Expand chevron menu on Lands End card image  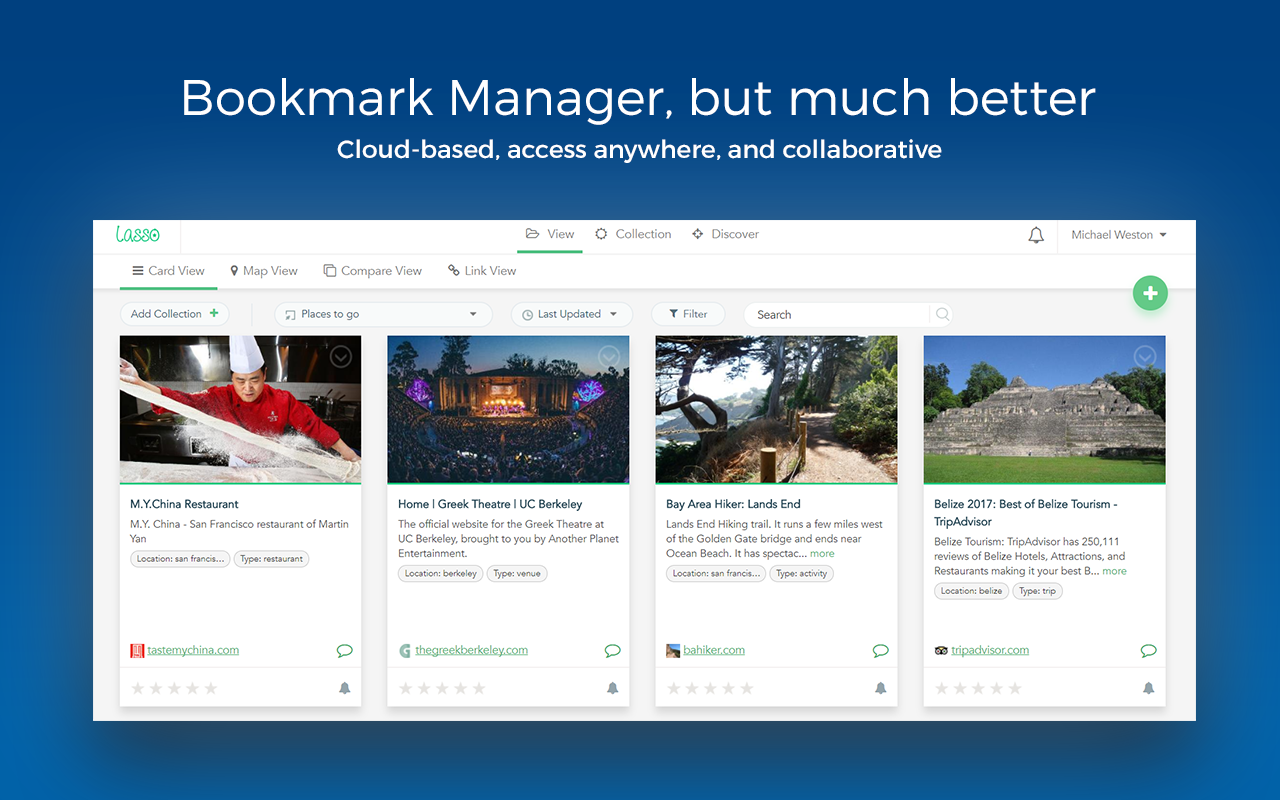click(x=877, y=356)
